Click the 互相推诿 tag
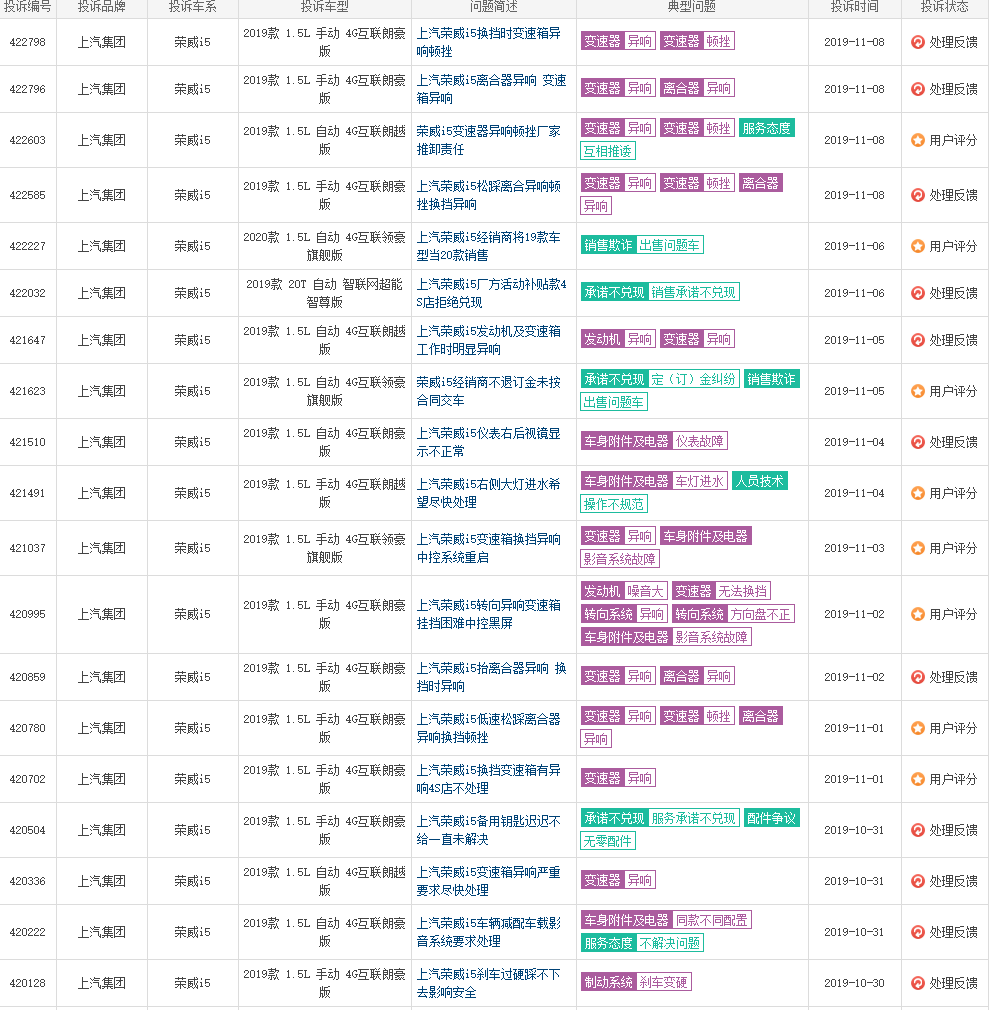Image resolution: width=994 pixels, height=1010 pixels. coord(608,151)
